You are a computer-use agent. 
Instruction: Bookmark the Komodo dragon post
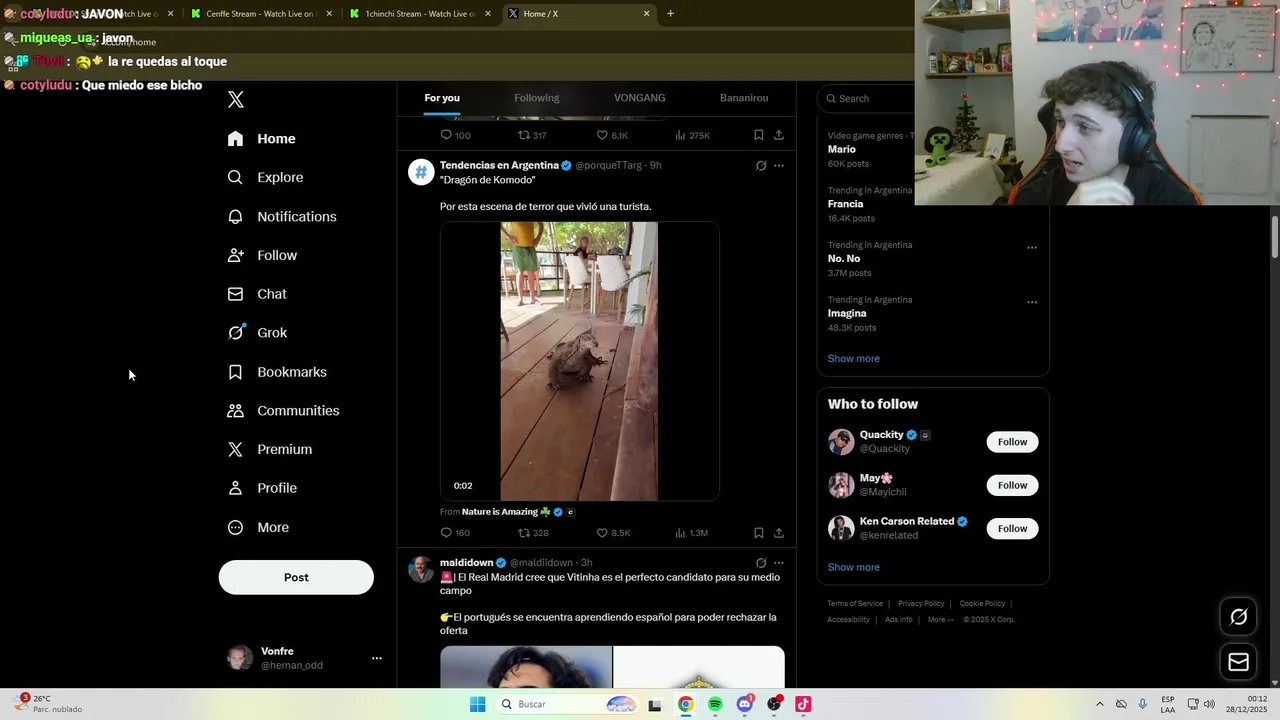[x=759, y=533]
